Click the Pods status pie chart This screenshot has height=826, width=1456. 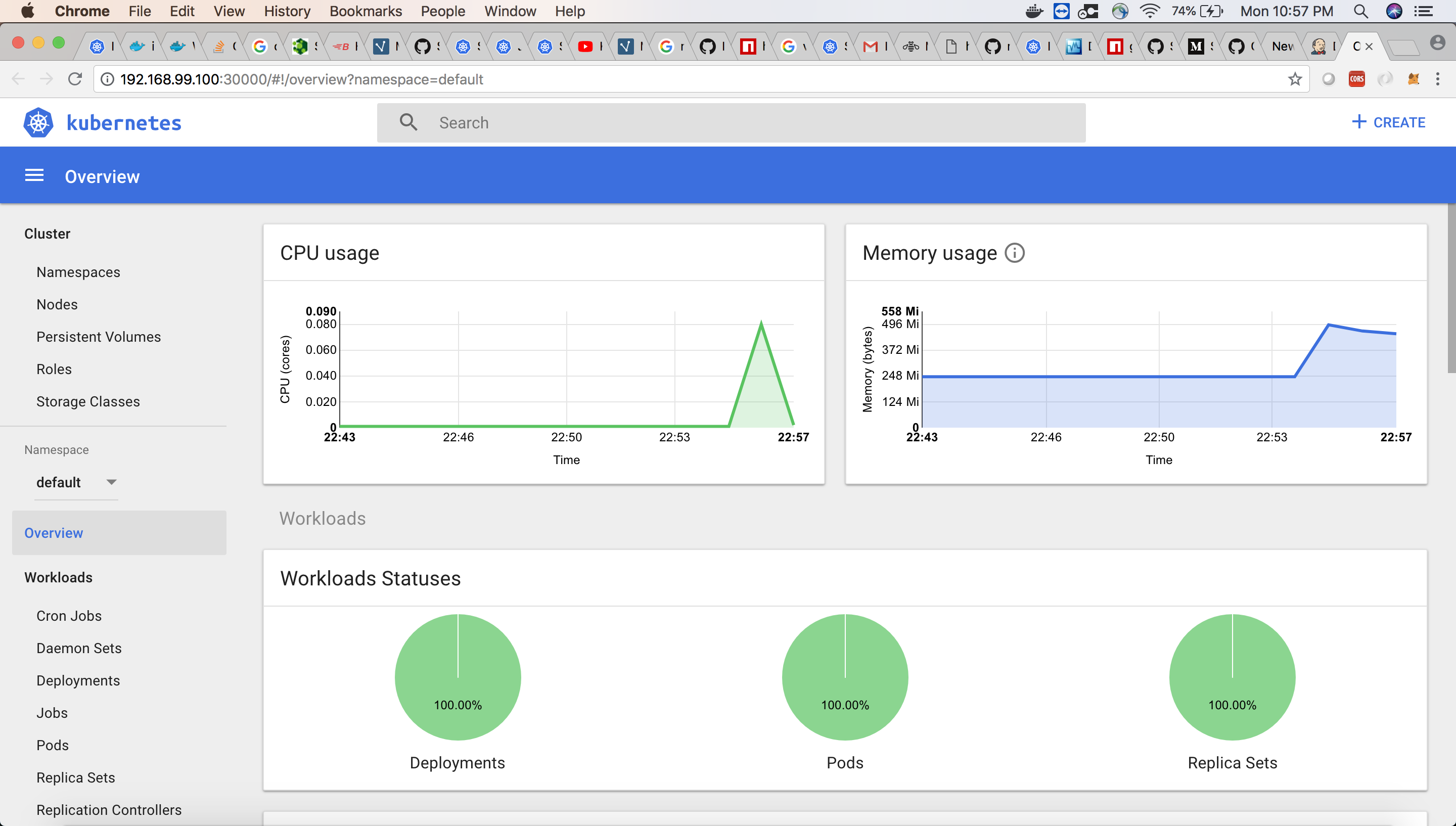[x=845, y=677]
